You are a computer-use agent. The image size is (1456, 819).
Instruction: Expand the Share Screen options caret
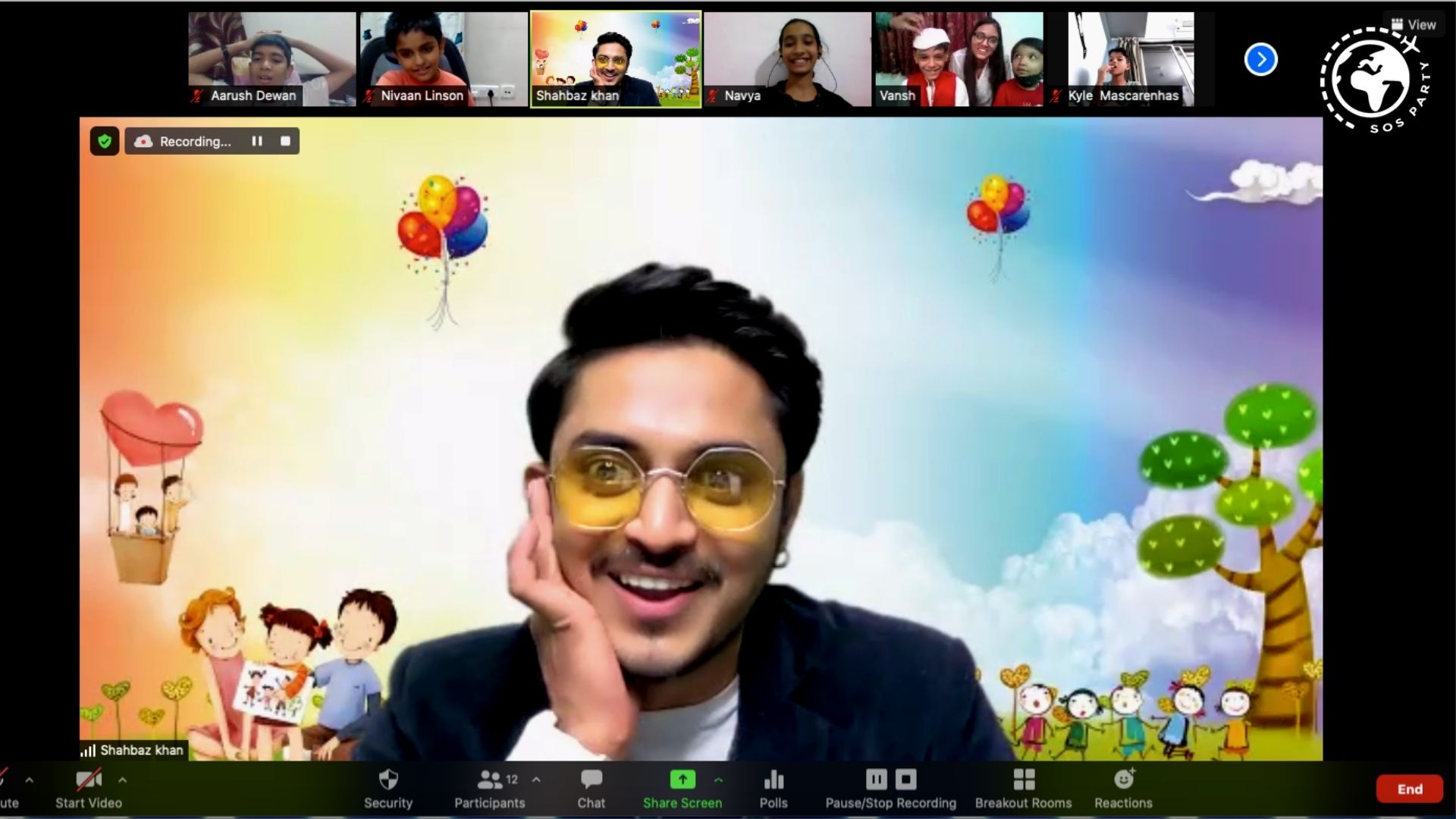(718, 780)
